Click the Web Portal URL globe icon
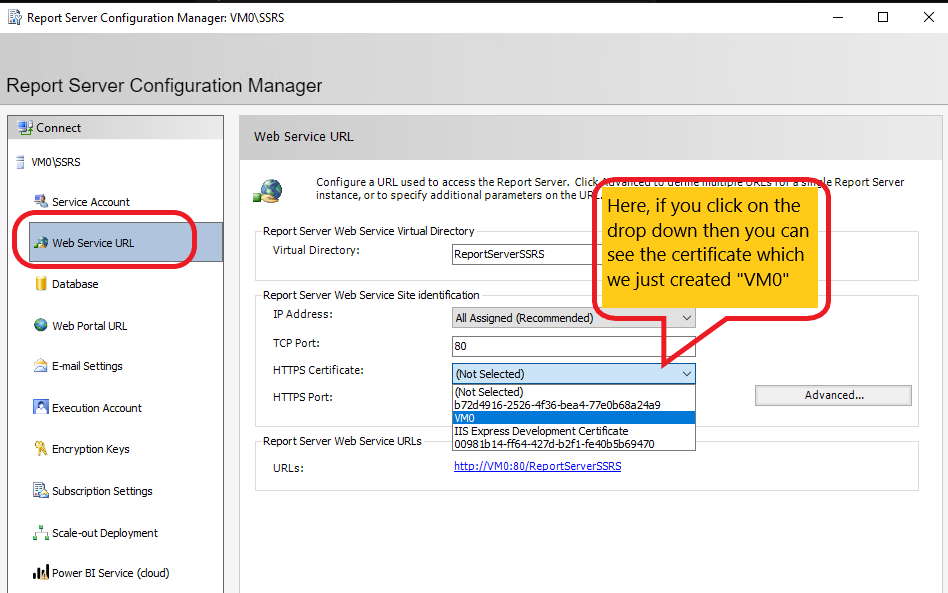Viewport: 948px width, 593px height. (41, 325)
